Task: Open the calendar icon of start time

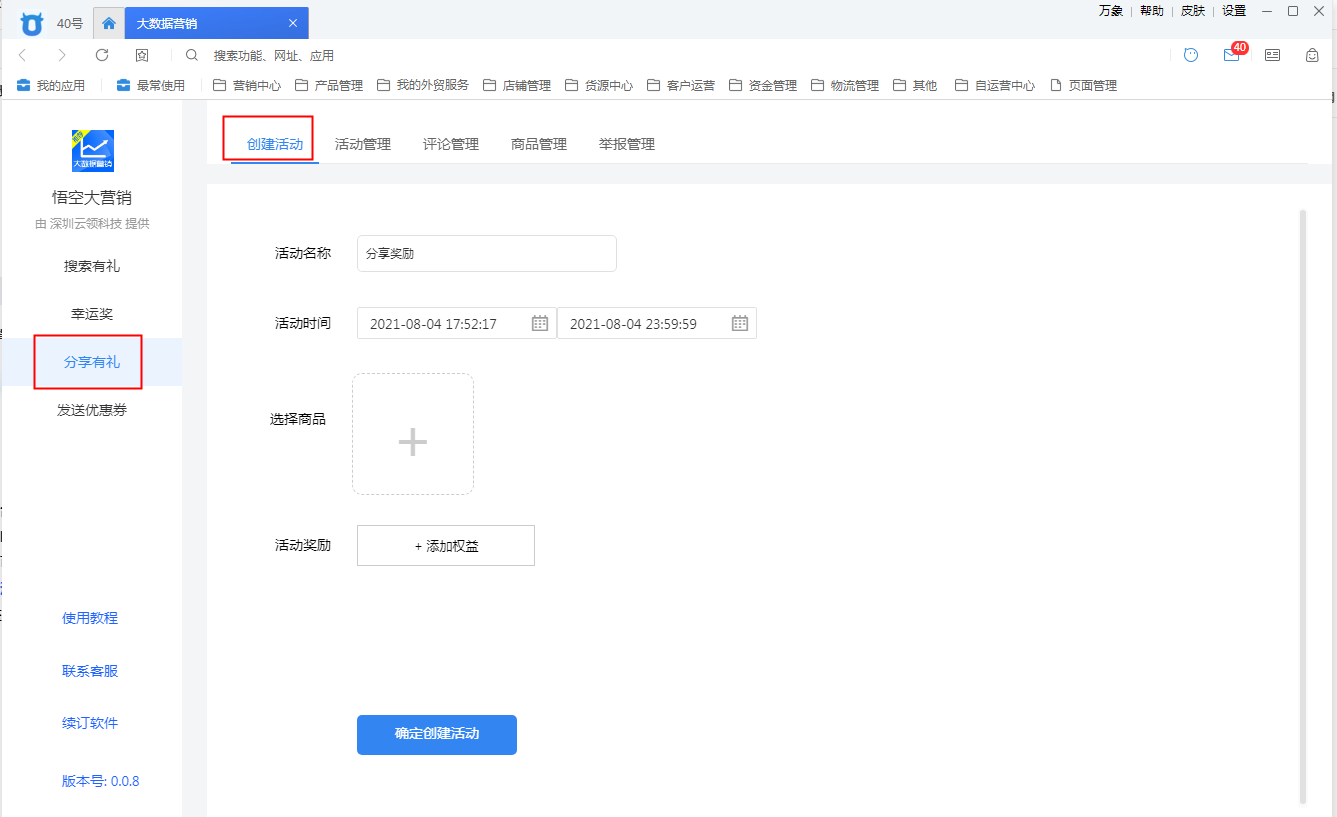Action: [540, 323]
